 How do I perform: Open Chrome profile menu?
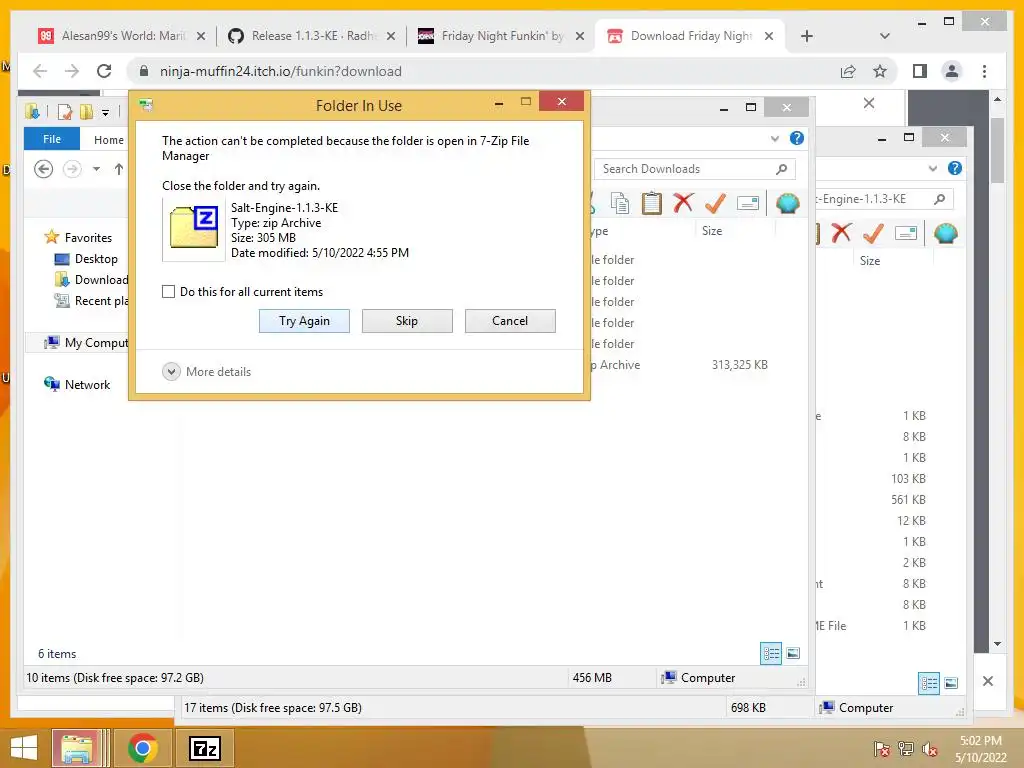pyautogui.click(x=952, y=71)
